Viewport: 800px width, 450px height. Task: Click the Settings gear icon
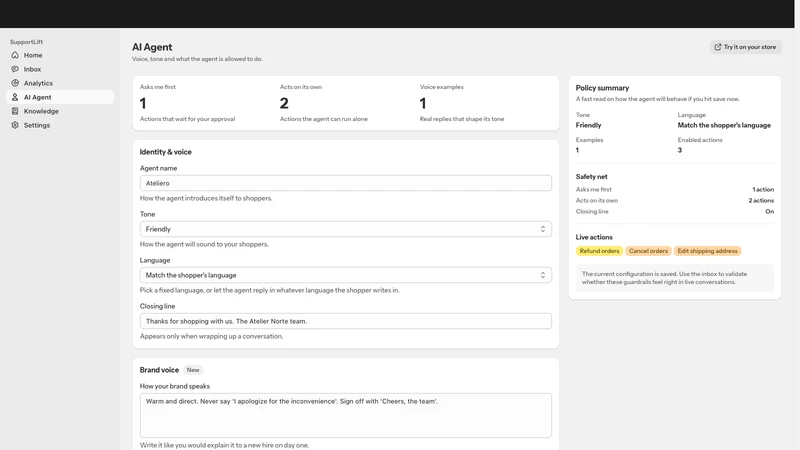(15, 125)
